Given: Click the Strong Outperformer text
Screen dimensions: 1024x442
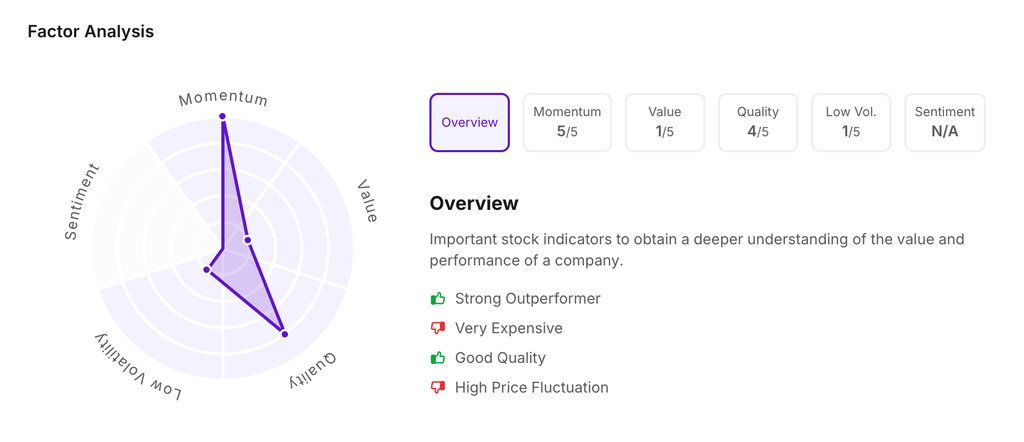Looking at the screenshot, I should [527, 298].
